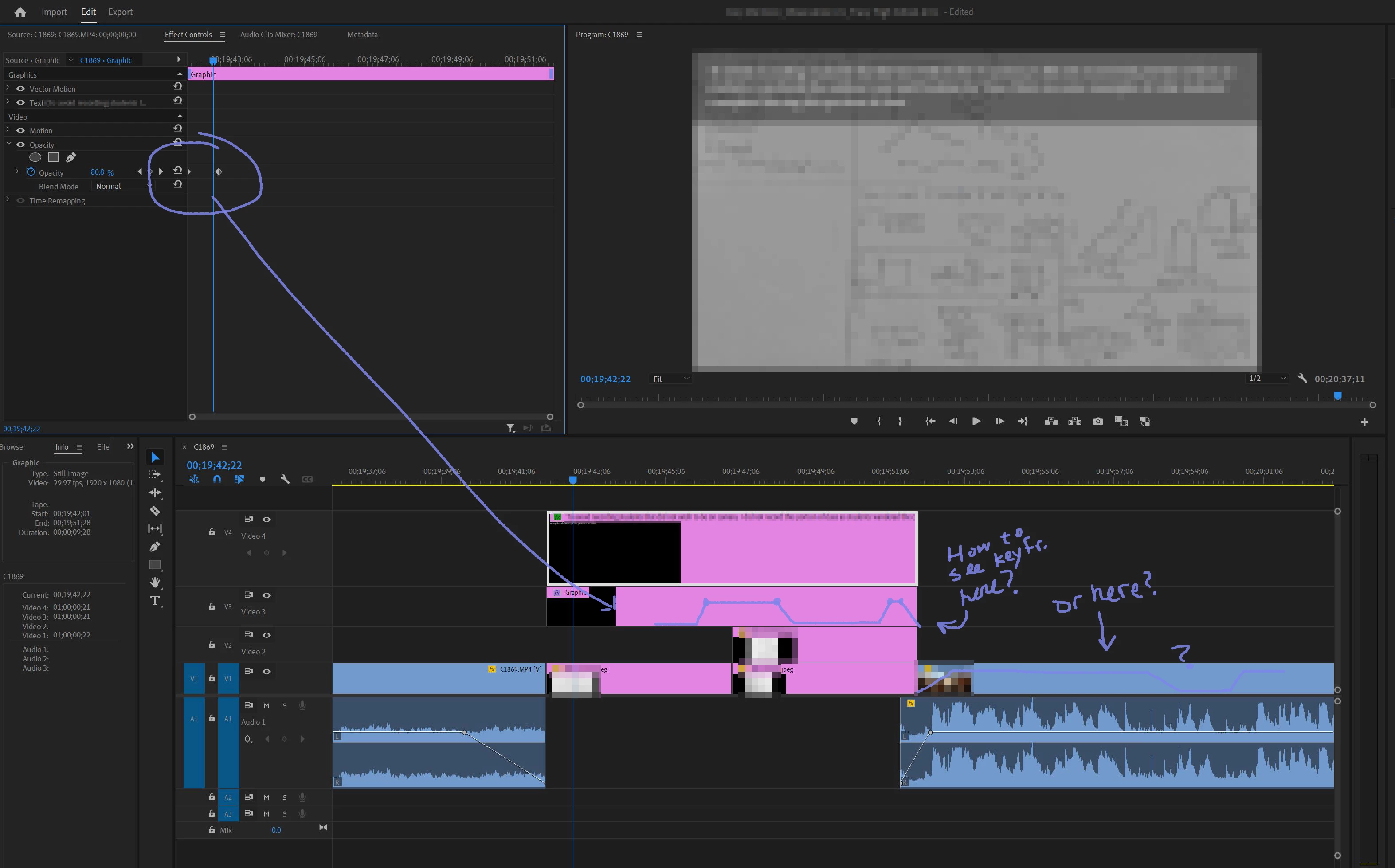Select the Hand tool

pos(154,582)
